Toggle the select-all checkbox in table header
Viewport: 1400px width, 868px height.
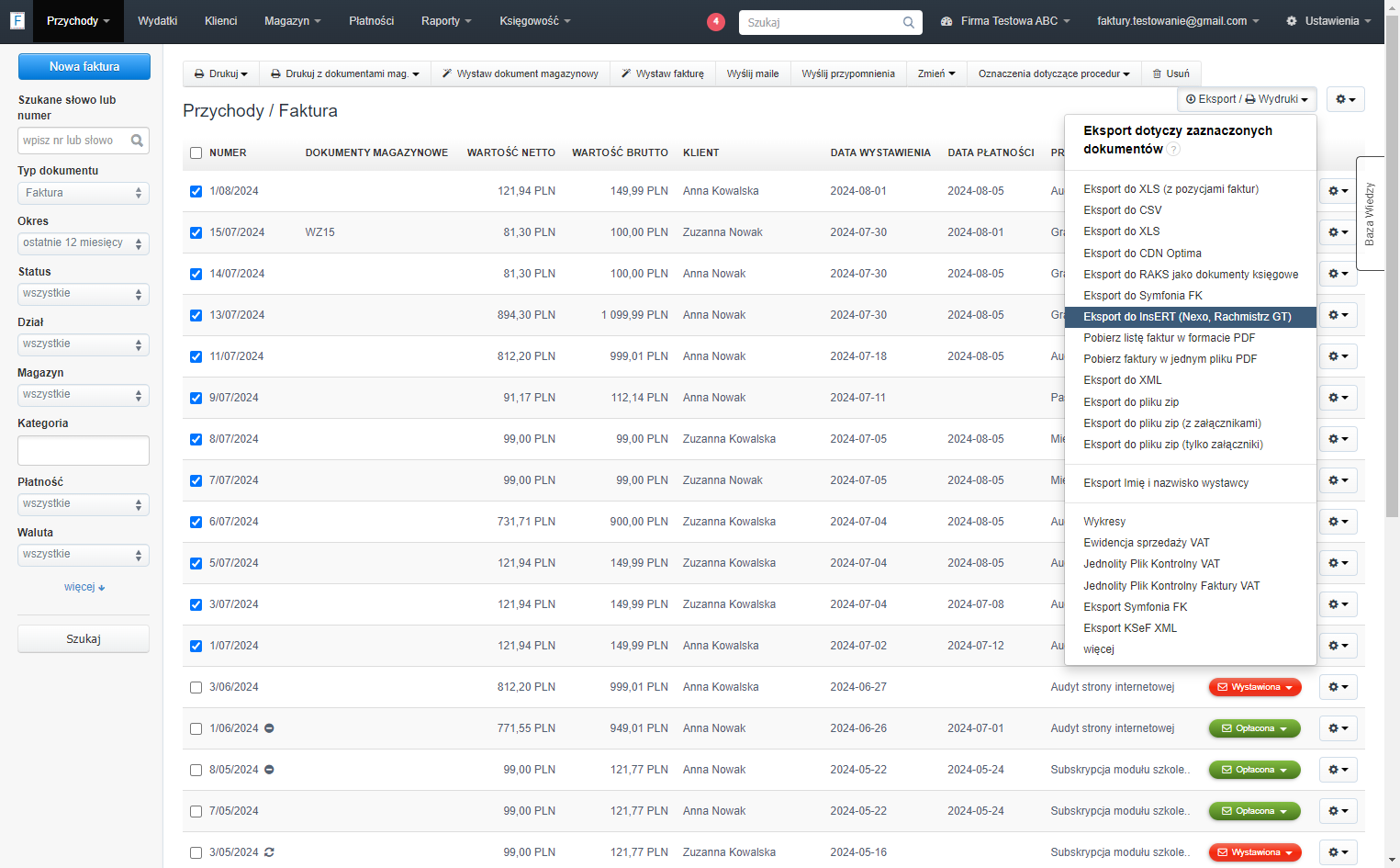coord(196,153)
